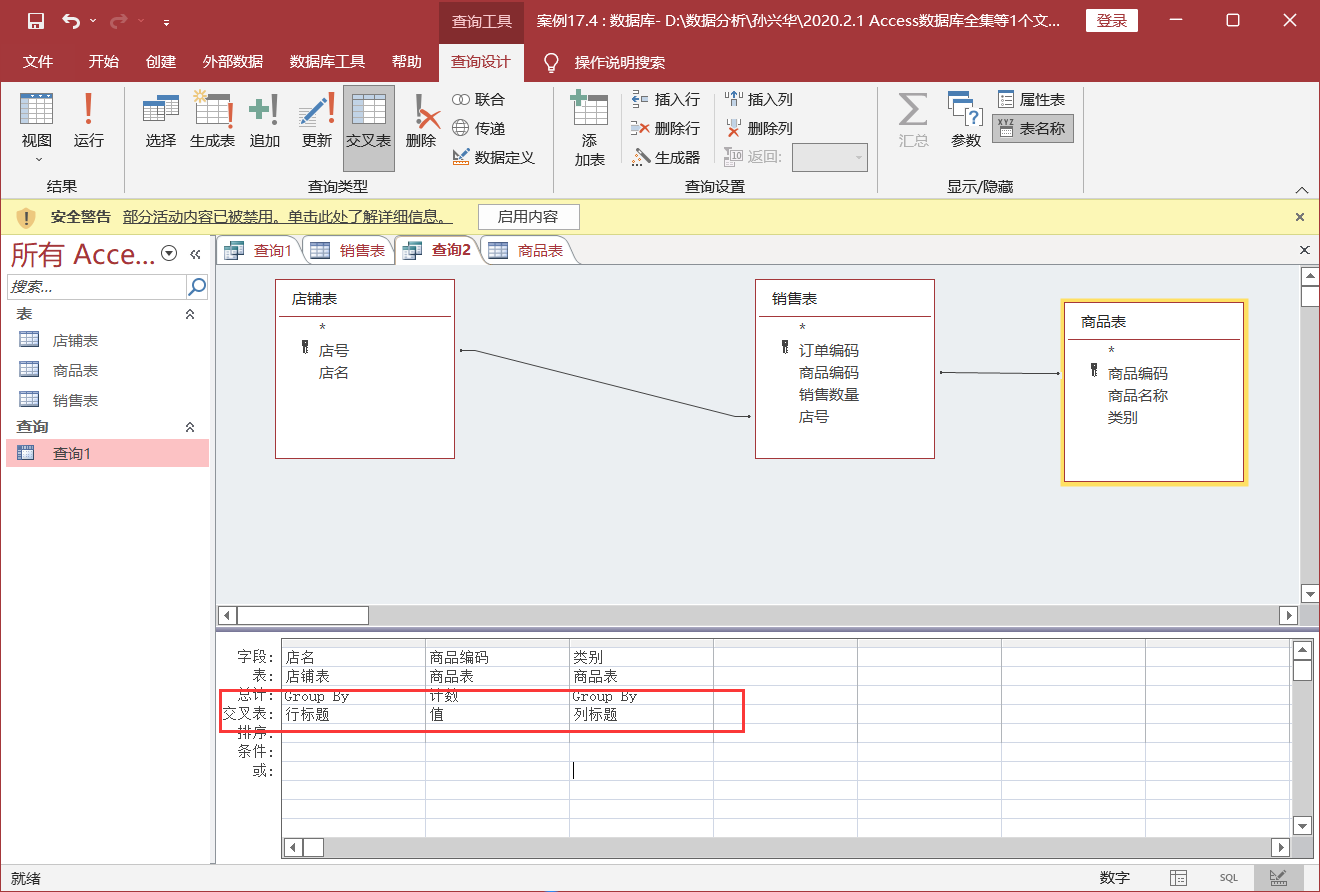This screenshot has height=892, width=1320.
Task: Click 删除行 delete rows
Action: [666, 128]
